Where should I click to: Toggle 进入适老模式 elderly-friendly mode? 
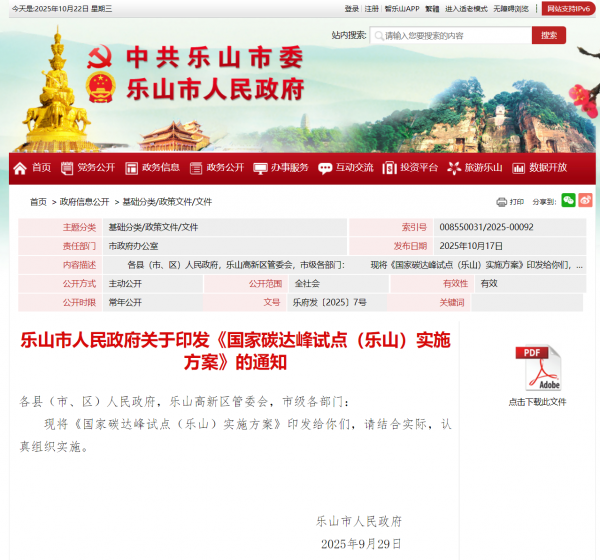pos(466,8)
